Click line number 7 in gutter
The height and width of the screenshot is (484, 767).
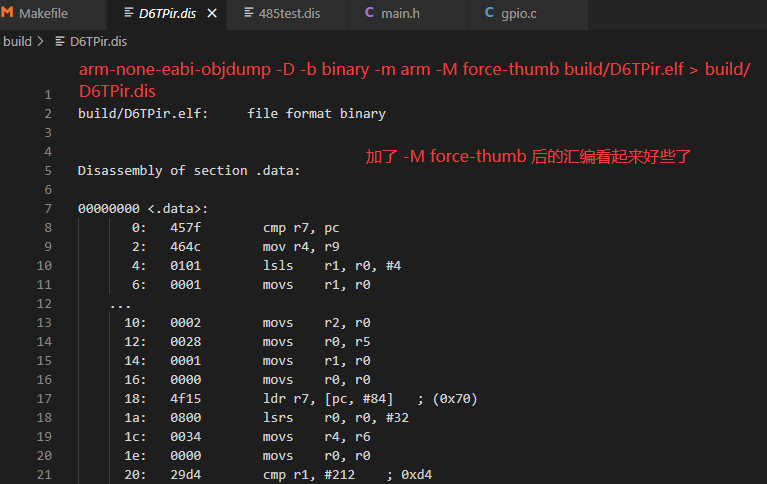pyautogui.click(x=48, y=209)
